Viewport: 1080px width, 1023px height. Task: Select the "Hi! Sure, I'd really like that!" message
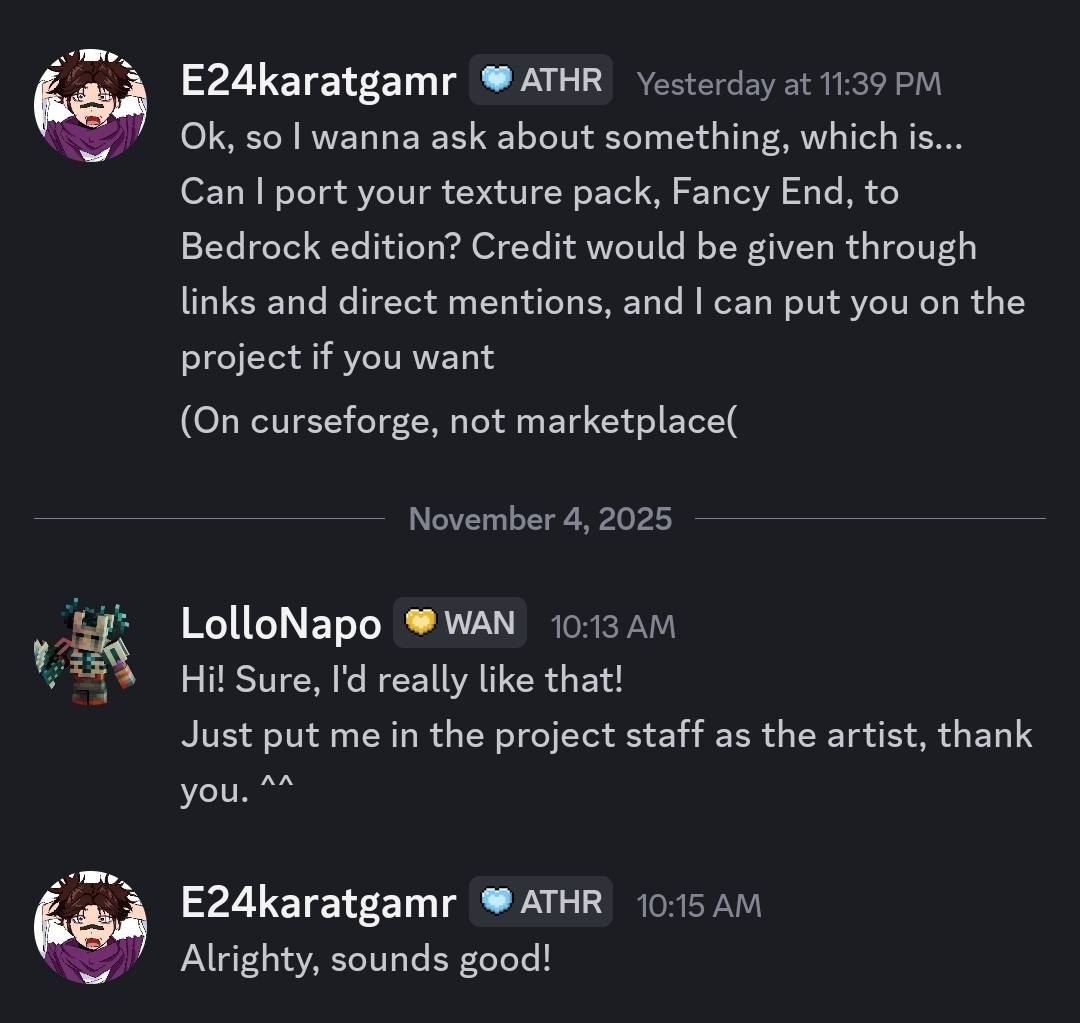point(402,681)
